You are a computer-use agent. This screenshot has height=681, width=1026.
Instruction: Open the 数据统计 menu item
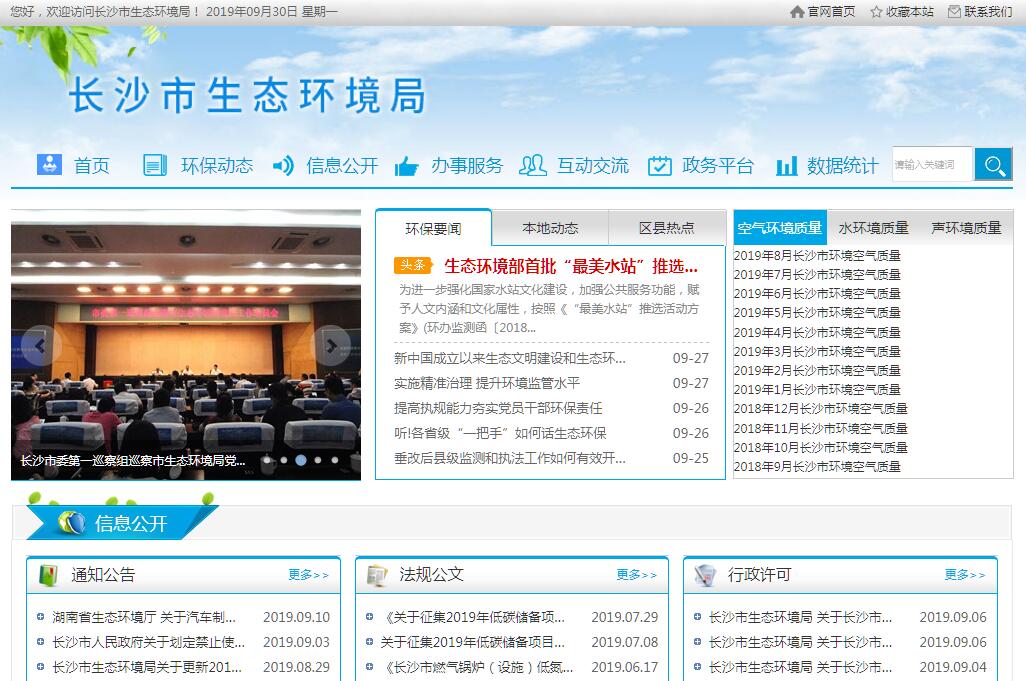click(843, 166)
